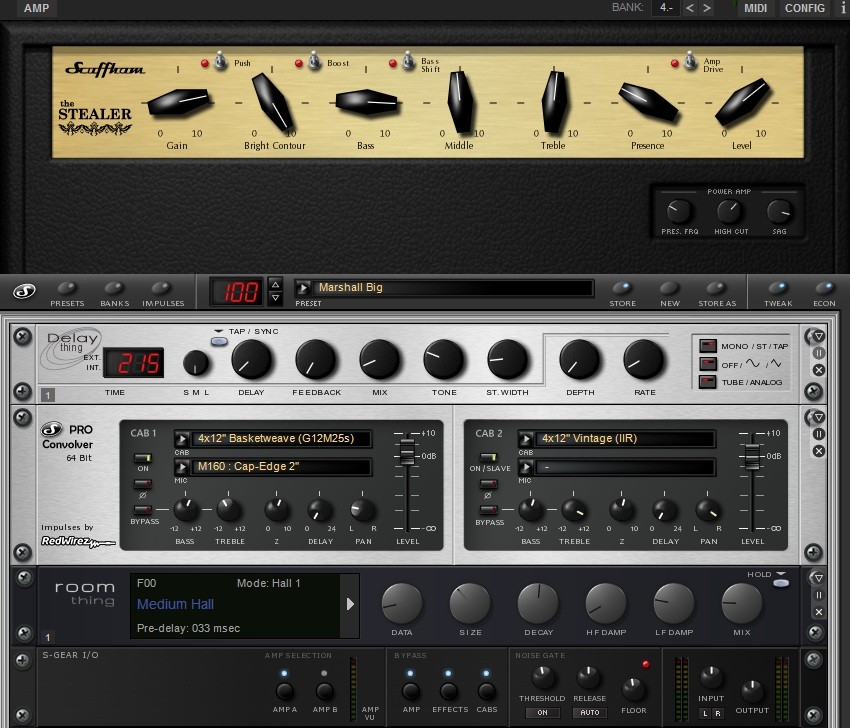850x728 pixels.
Task: Click the Store As button
Action: click(717, 288)
